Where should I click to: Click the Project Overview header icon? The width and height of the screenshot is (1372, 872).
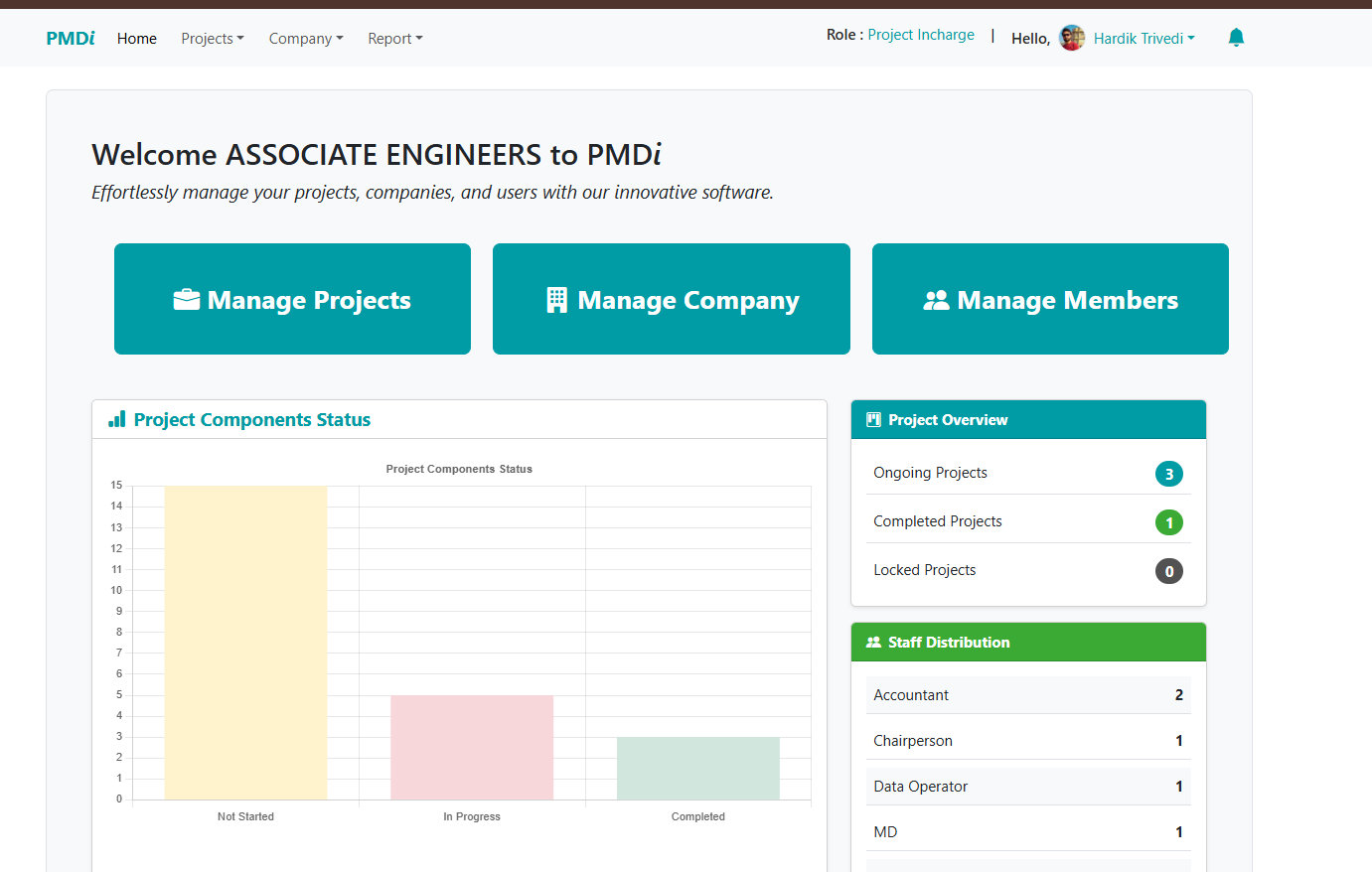pos(873,419)
